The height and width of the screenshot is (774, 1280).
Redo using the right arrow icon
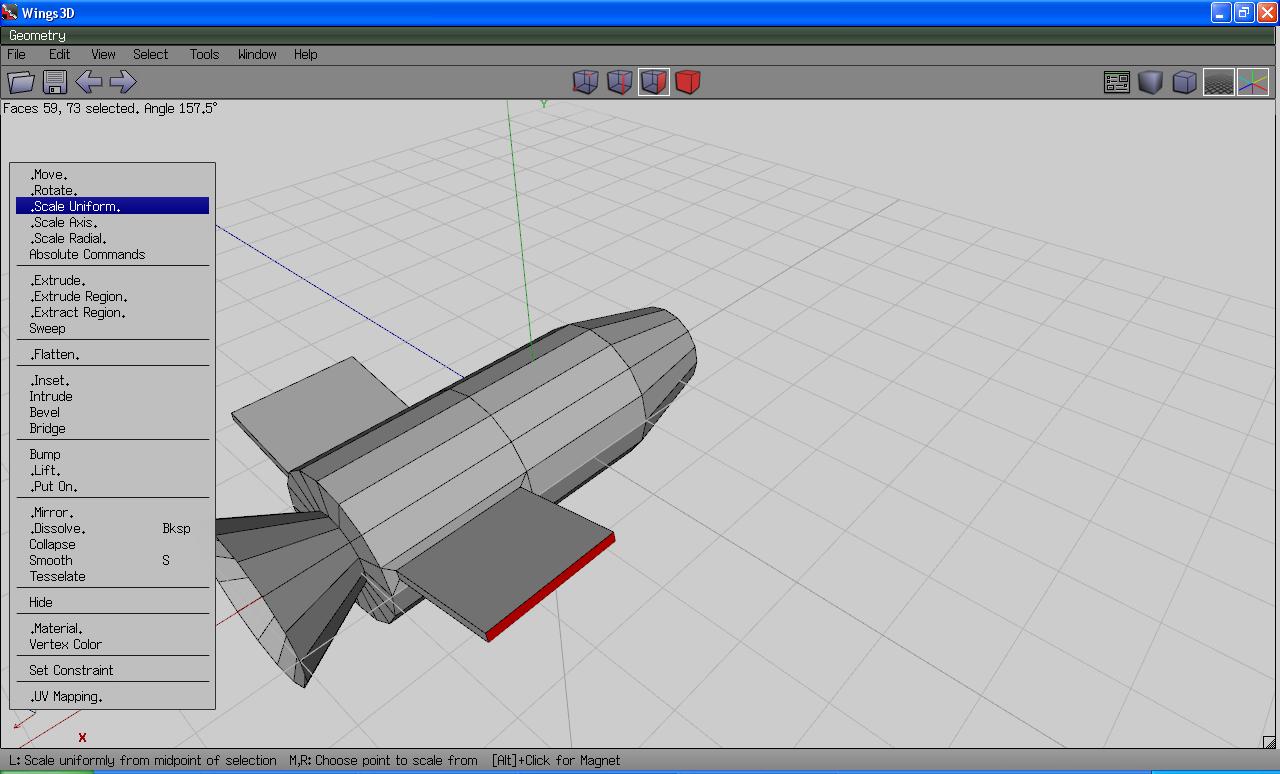pos(123,82)
